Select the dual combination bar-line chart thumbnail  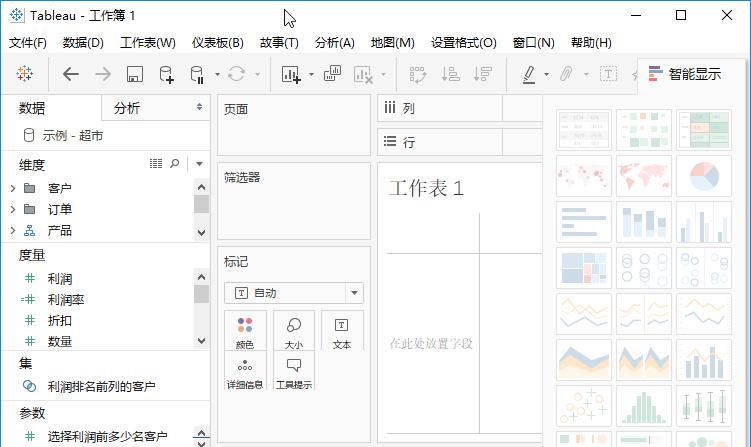(704, 360)
